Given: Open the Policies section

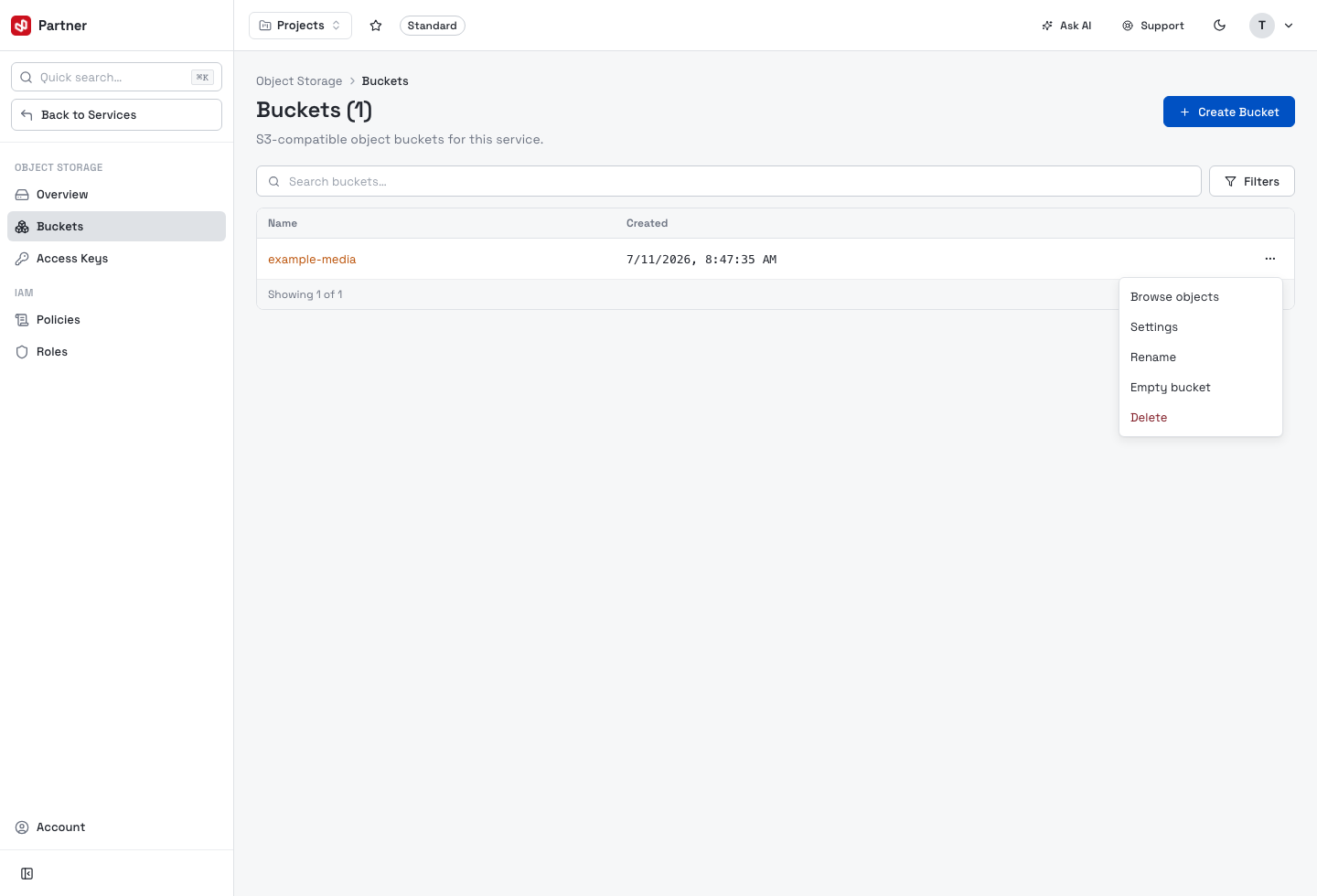Looking at the screenshot, I should click(116, 320).
